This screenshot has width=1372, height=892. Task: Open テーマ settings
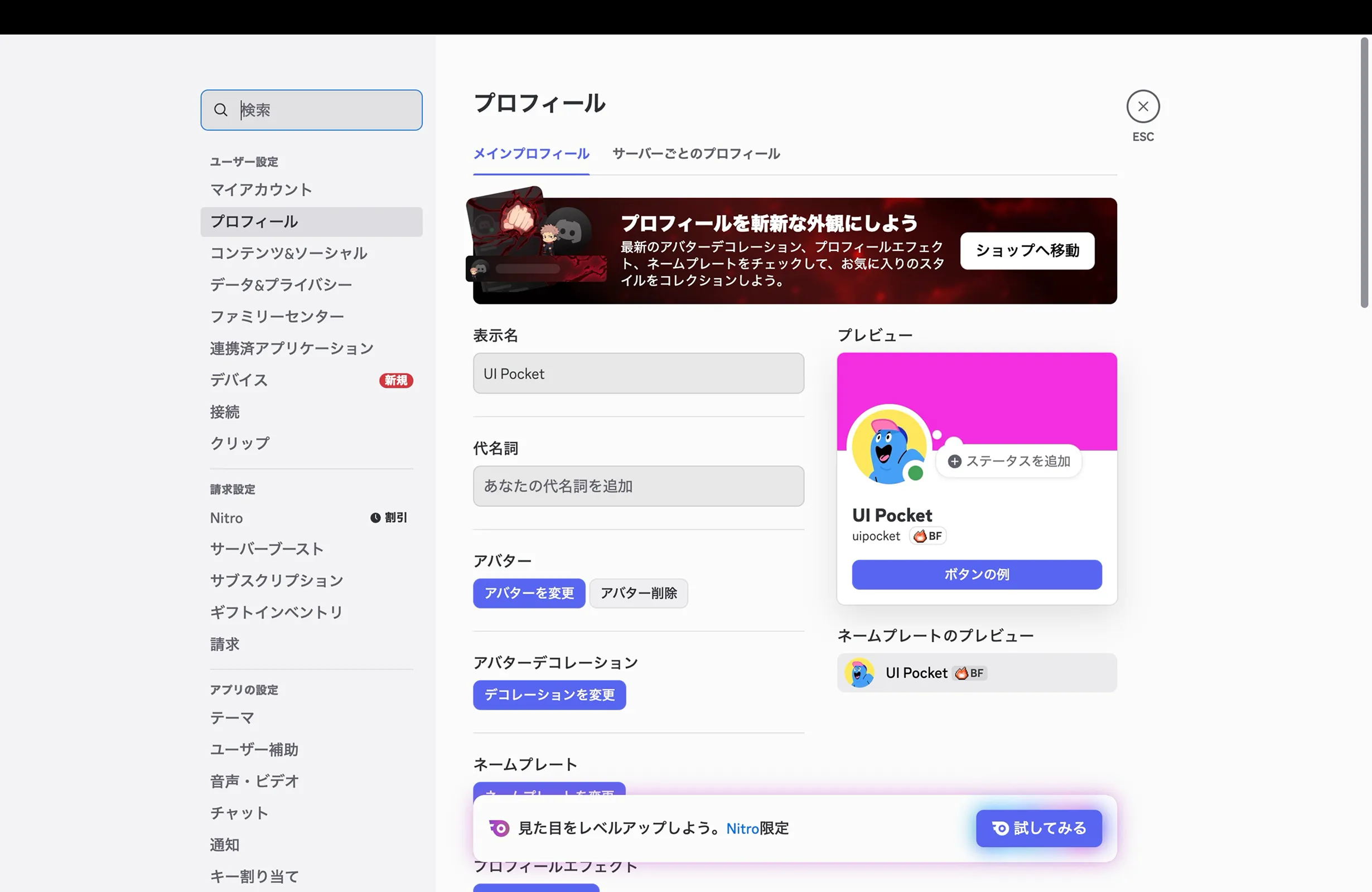pos(311,718)
